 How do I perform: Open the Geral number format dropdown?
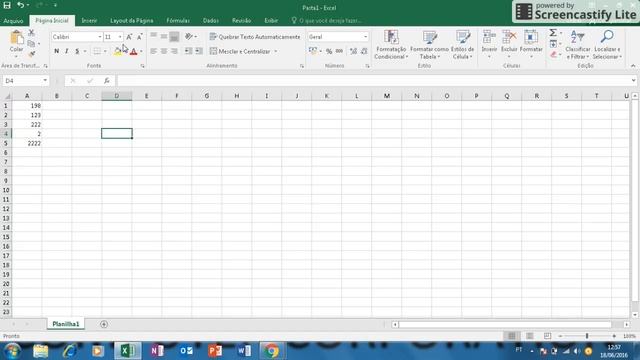pyautogui.click(x=365, y=37)
